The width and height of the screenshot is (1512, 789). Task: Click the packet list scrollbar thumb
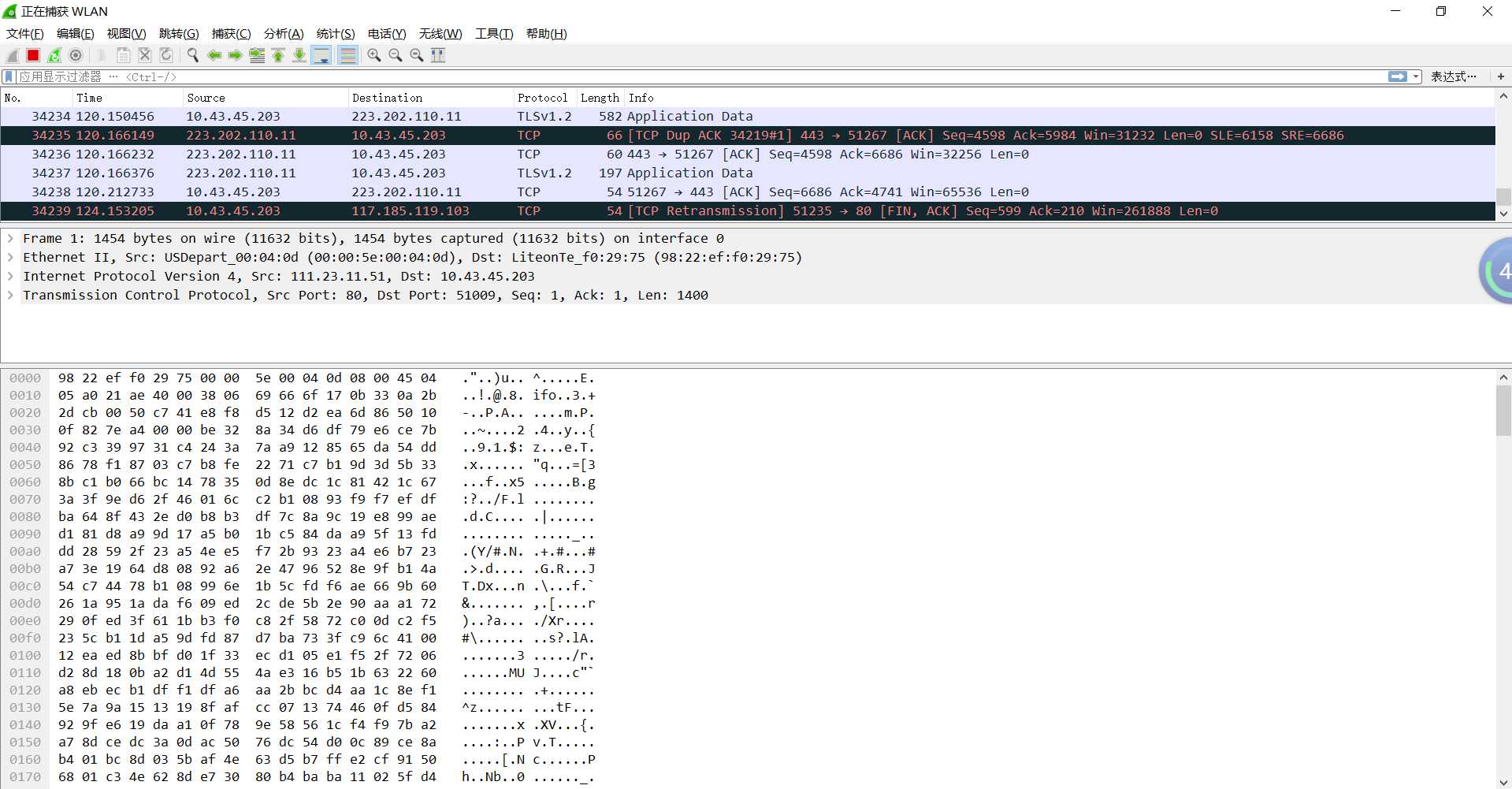coord(1503,196)
